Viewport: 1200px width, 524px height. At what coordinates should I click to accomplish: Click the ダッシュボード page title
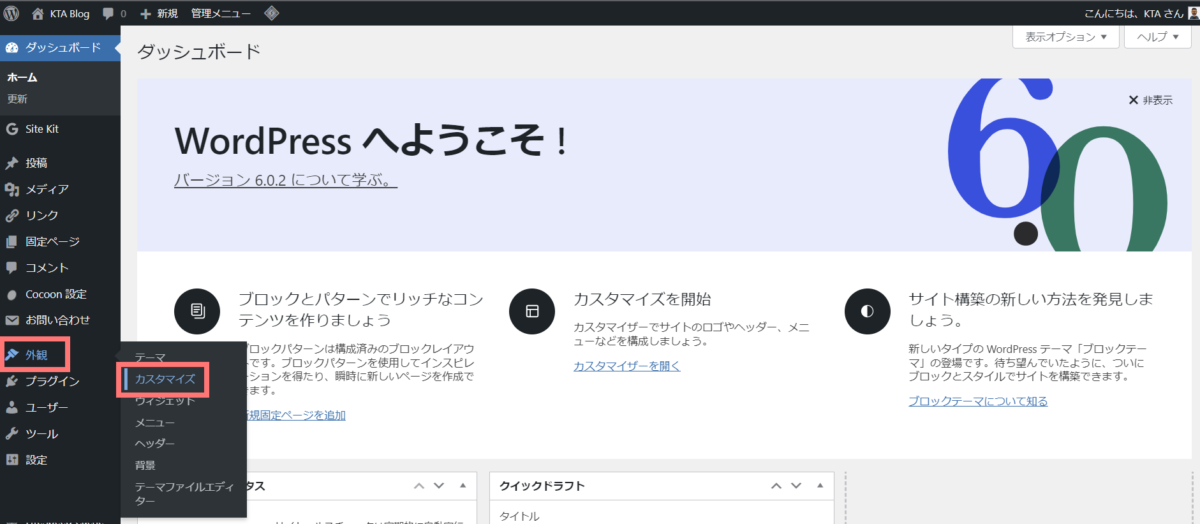(x=198, y=50)
